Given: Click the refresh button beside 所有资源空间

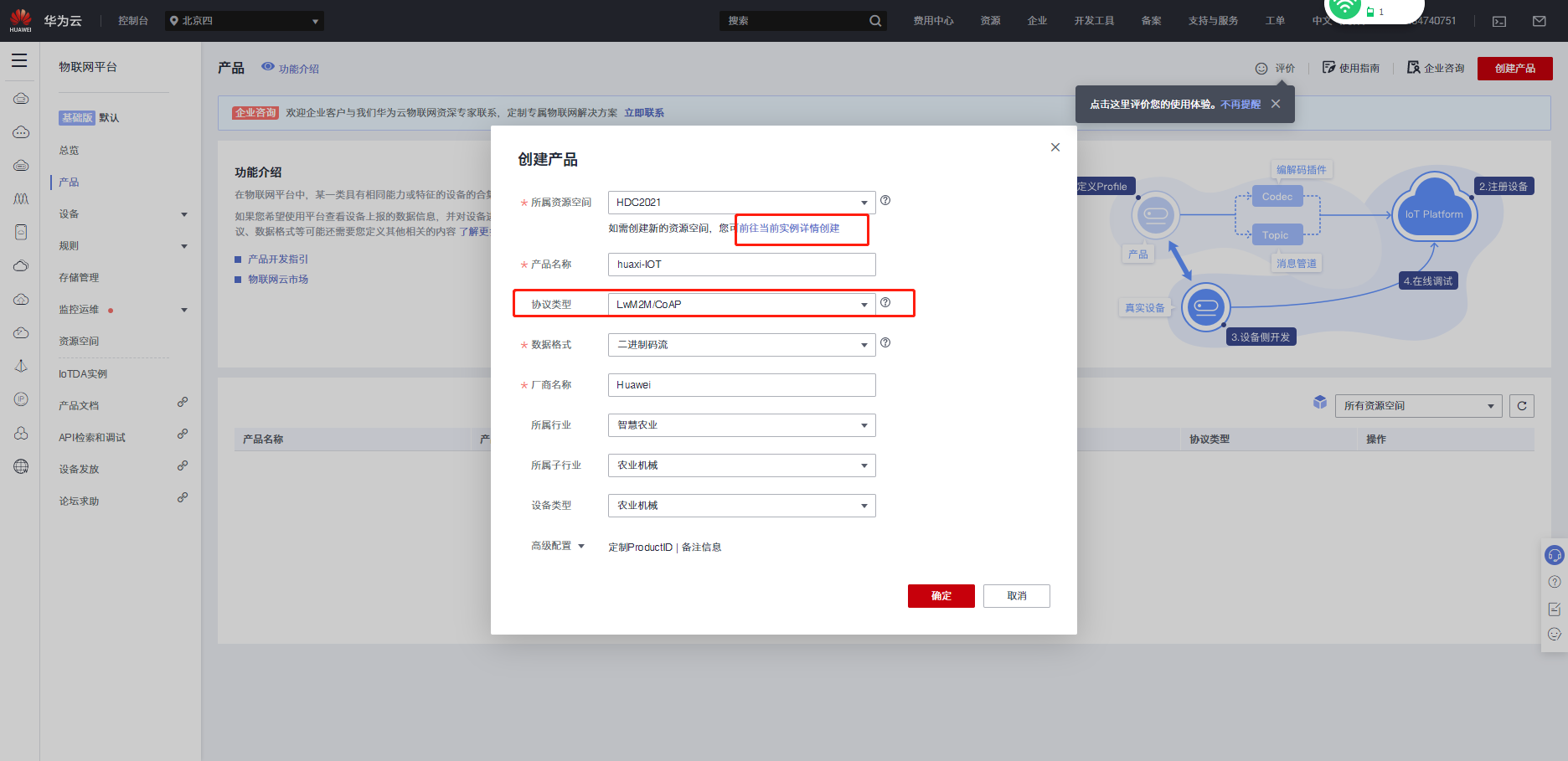Looking at the screenshot, I should pyautogui.click(x=1522, y=406).
